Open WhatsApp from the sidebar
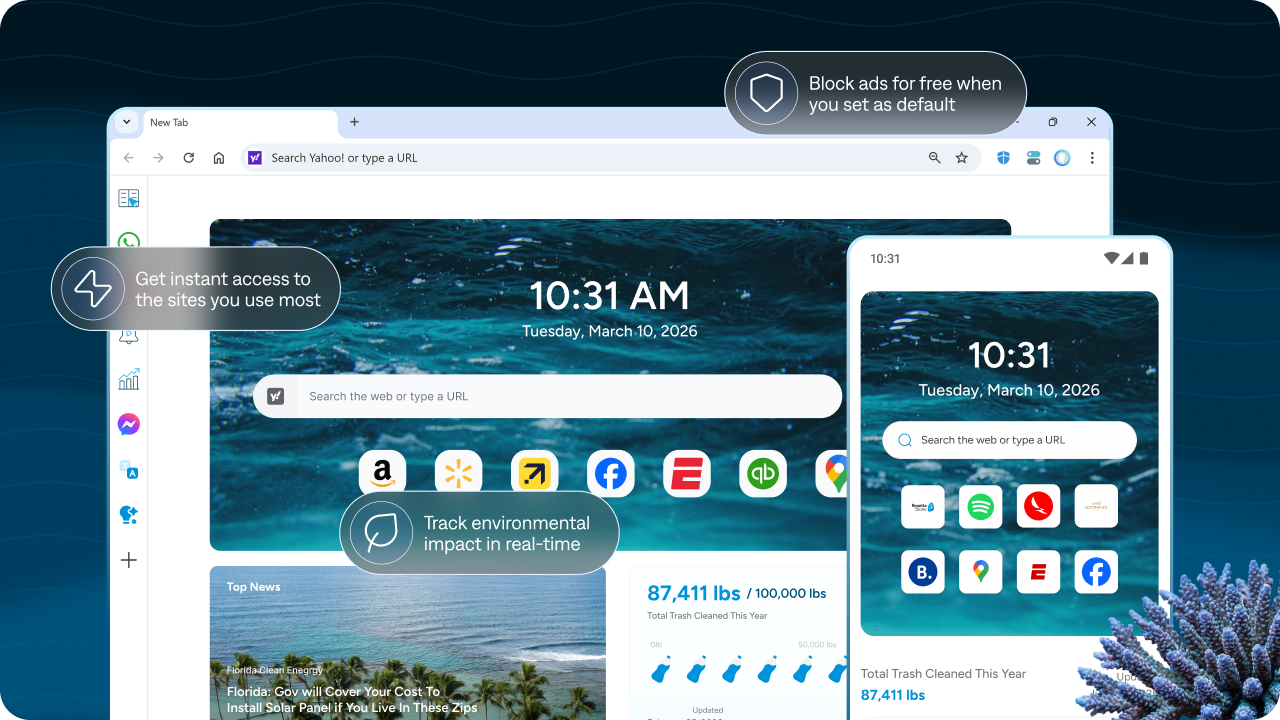This screenshot has height=720, width=1280. (128, 242)
